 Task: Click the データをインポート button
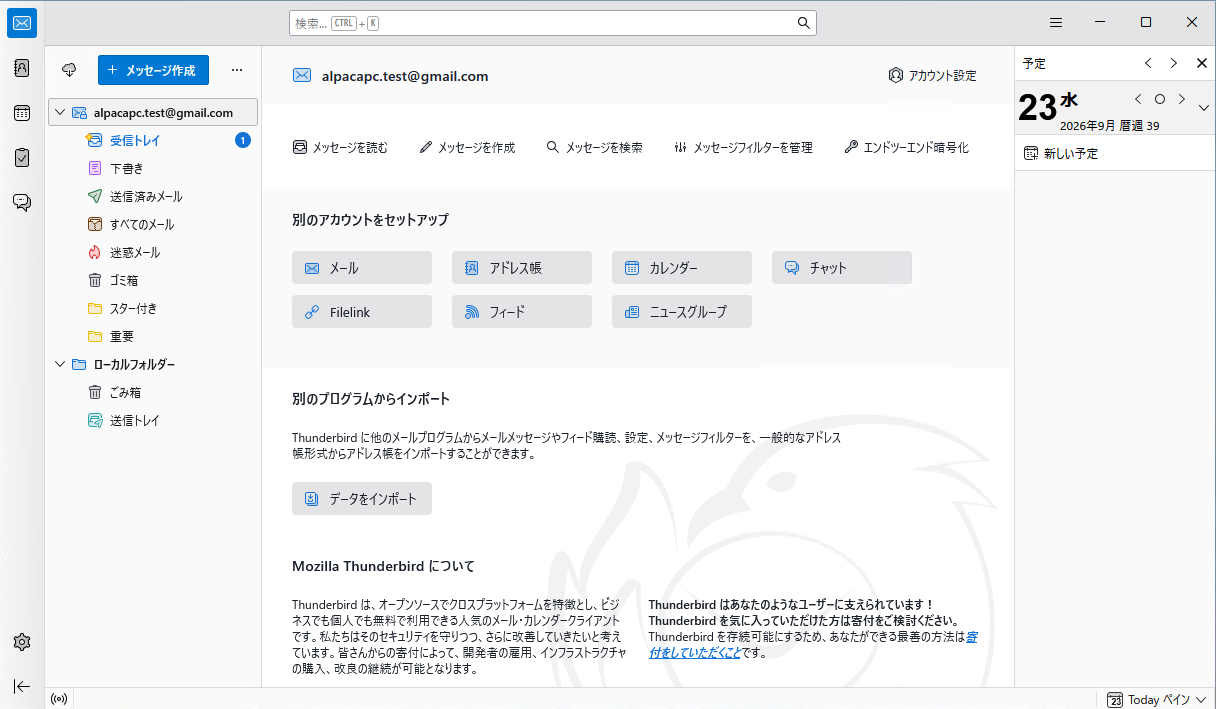pos(362,499)
